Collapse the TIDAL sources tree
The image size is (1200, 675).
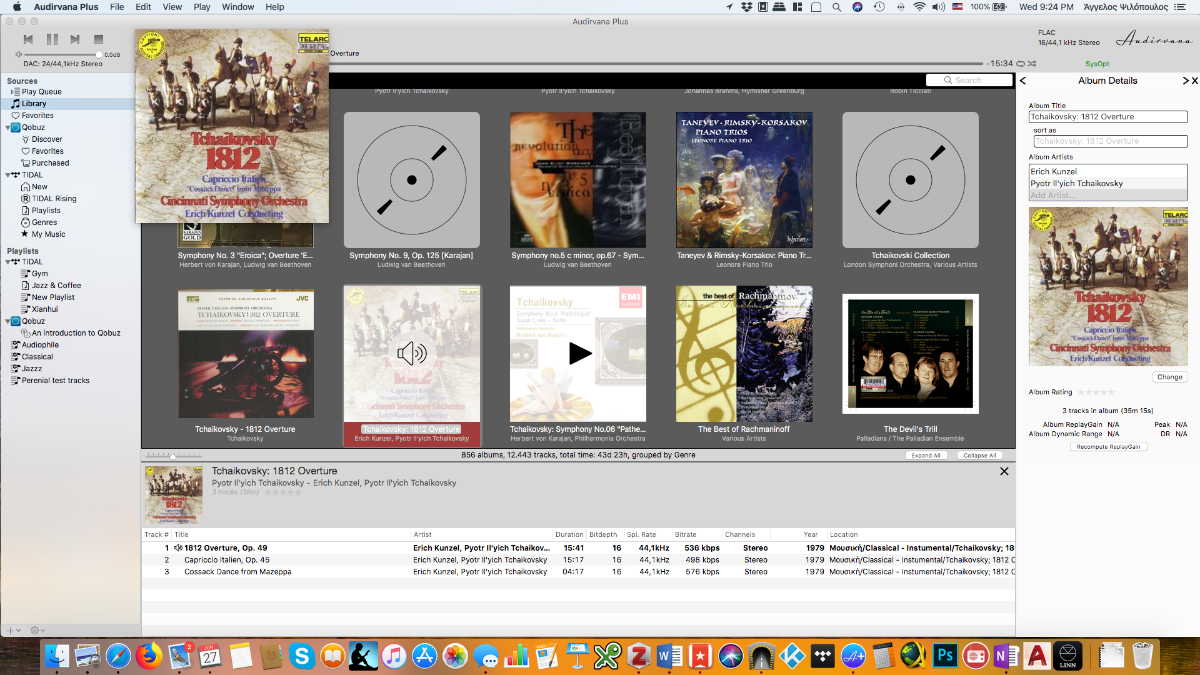[x=8, y=175]
